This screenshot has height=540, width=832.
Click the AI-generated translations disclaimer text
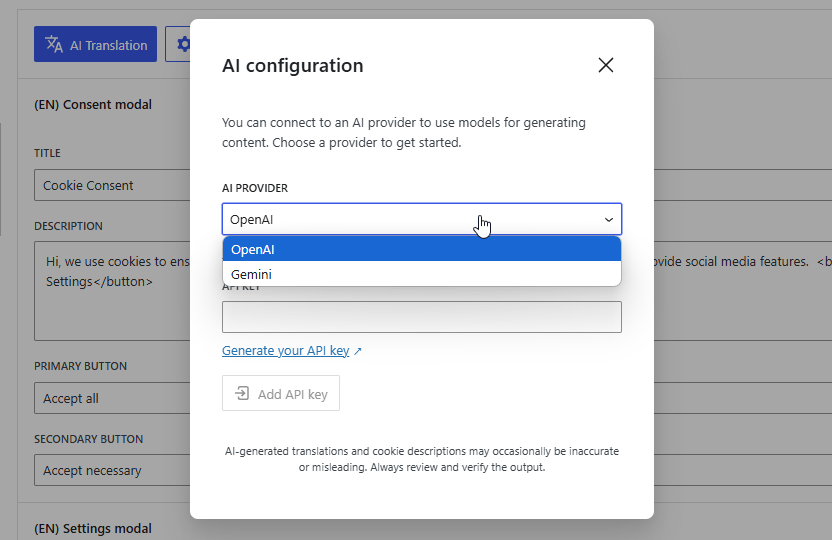coord(422,459)
